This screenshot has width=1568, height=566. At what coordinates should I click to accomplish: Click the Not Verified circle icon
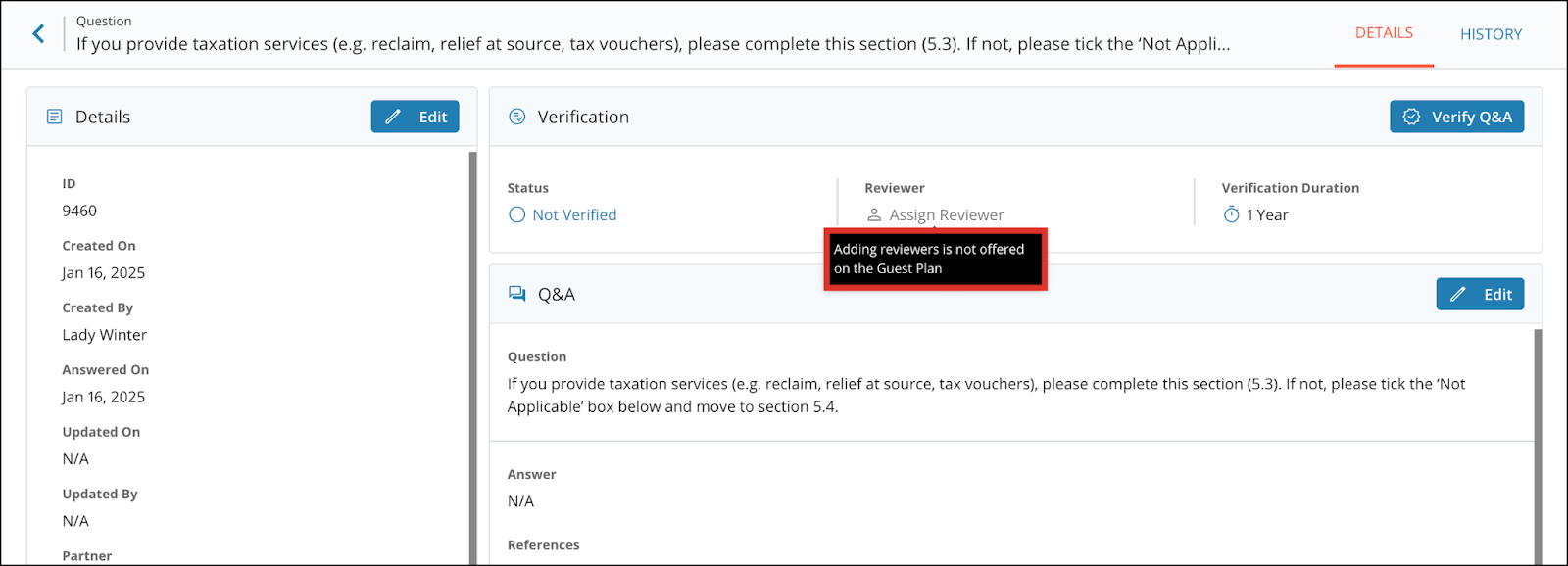coord(517,214)
